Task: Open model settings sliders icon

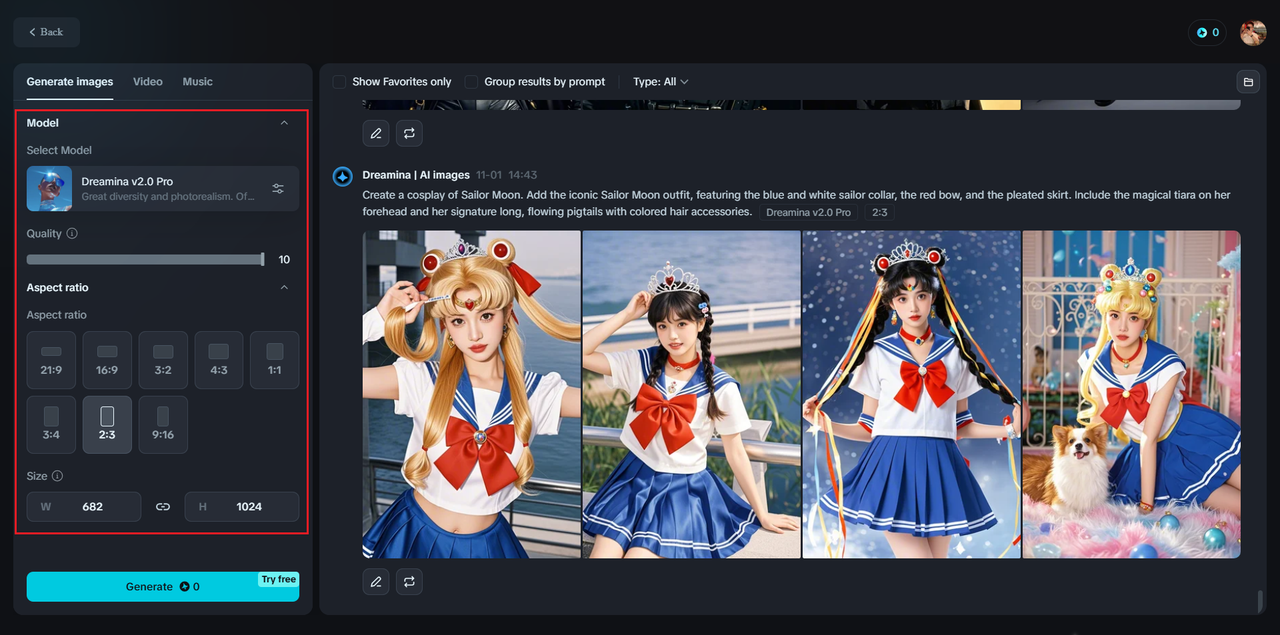Action: tap(278, 189)
